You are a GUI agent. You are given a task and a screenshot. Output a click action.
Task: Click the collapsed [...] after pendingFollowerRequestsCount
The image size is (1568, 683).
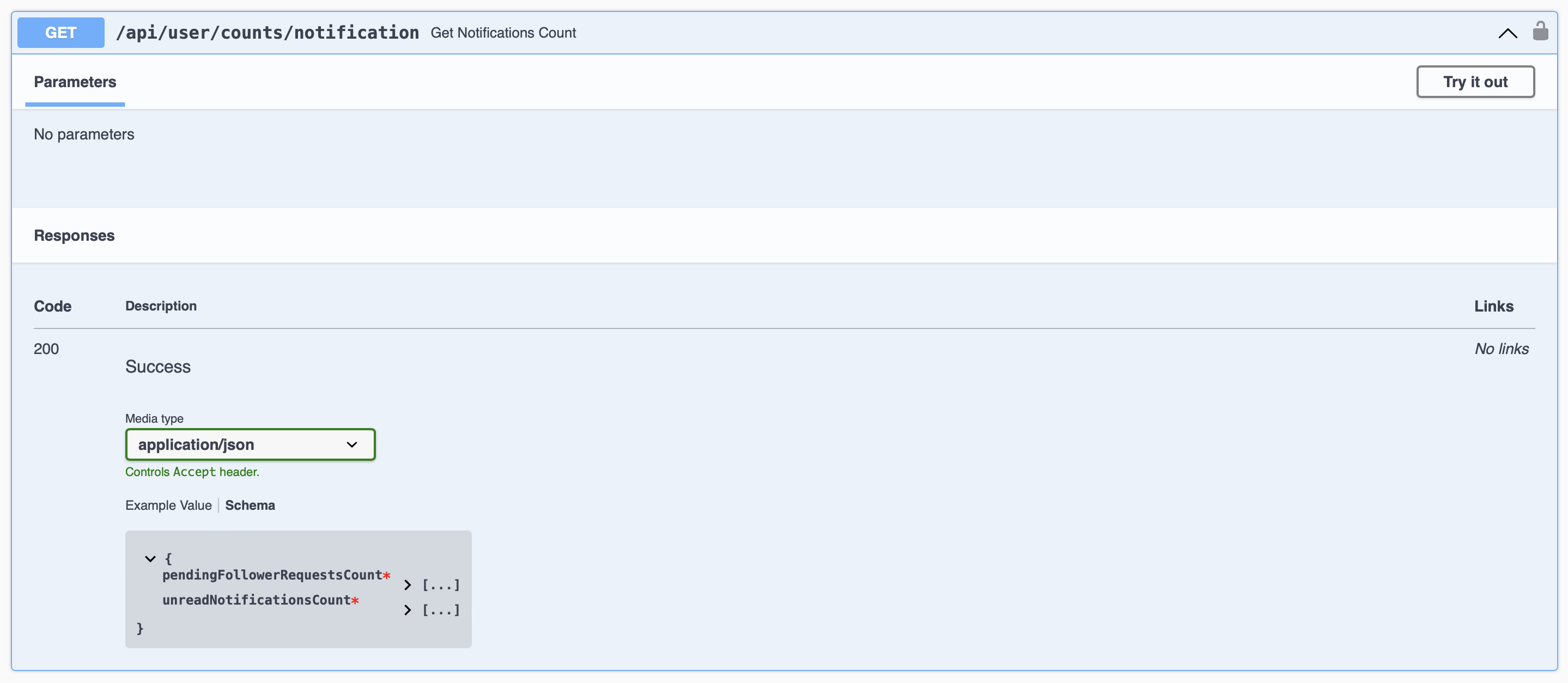pos(441,585)
